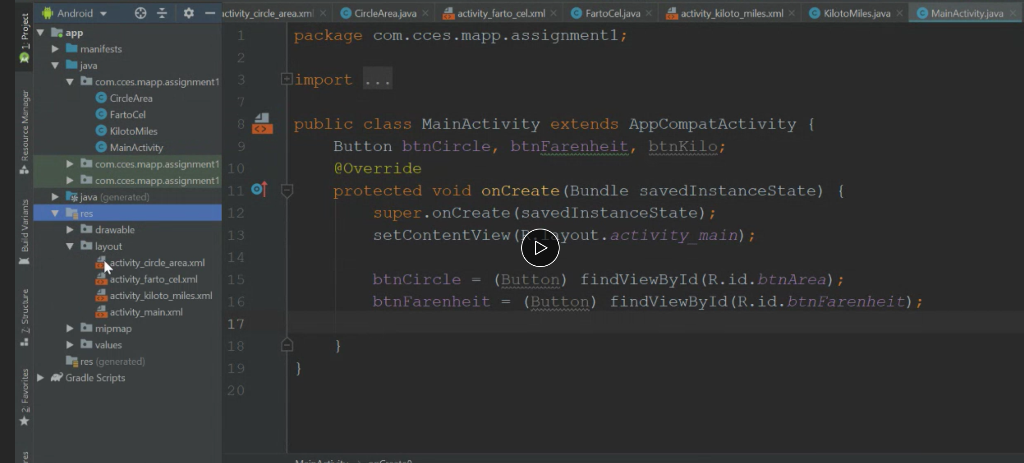The height and width of the screenshot is (463, 1024).
Task: Click the Gradle Scripts elephant icon
Action: (57, 377)
